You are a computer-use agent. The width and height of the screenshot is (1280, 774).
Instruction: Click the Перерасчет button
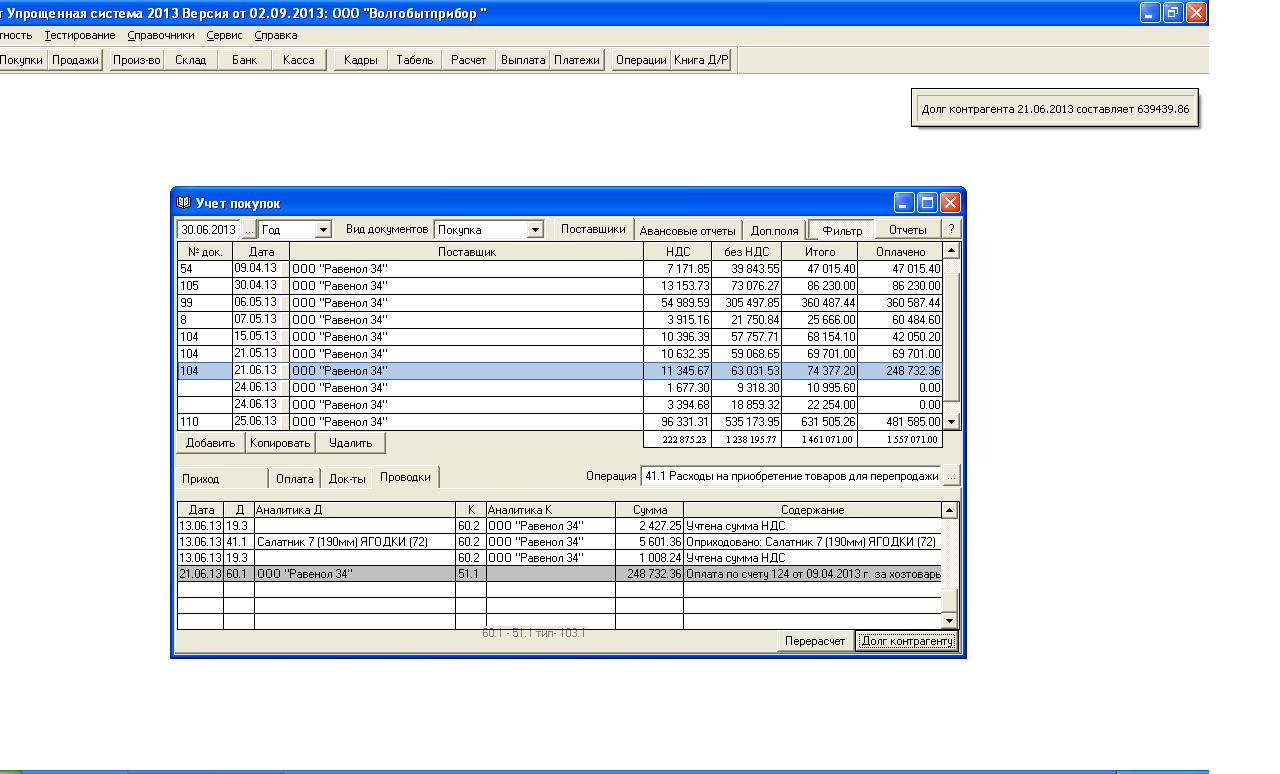[814, 641]
